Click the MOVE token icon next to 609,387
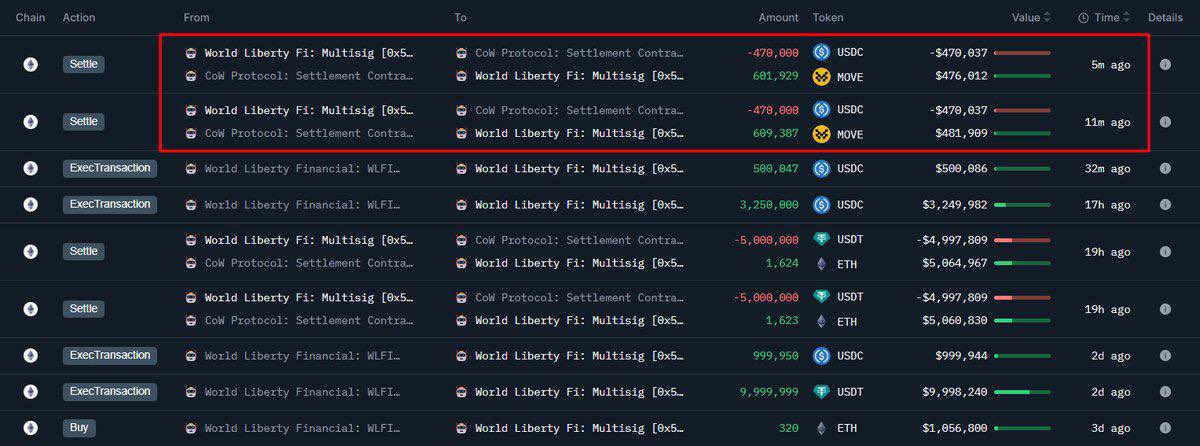Image resolution: width=1200 pixels, height=446 pixels. click(822, 134)
